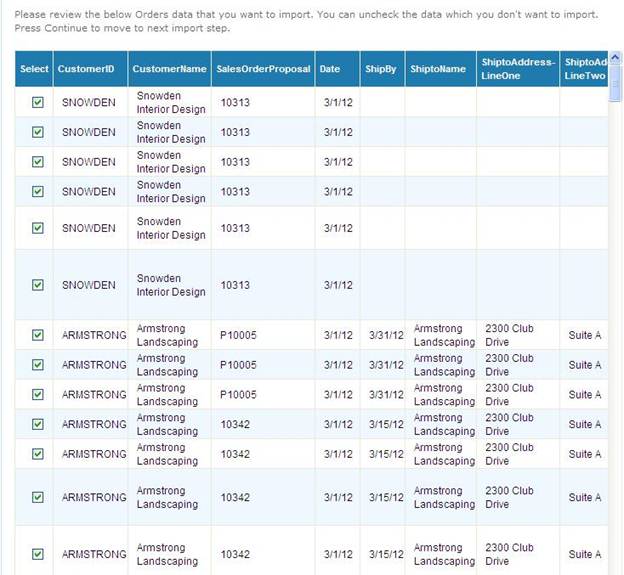Image resolution: width=624 pixels, height=575 pixels.
Task: Toggle the first ARMSTRONG 10342 row checkbox
Action: [38, 424]
